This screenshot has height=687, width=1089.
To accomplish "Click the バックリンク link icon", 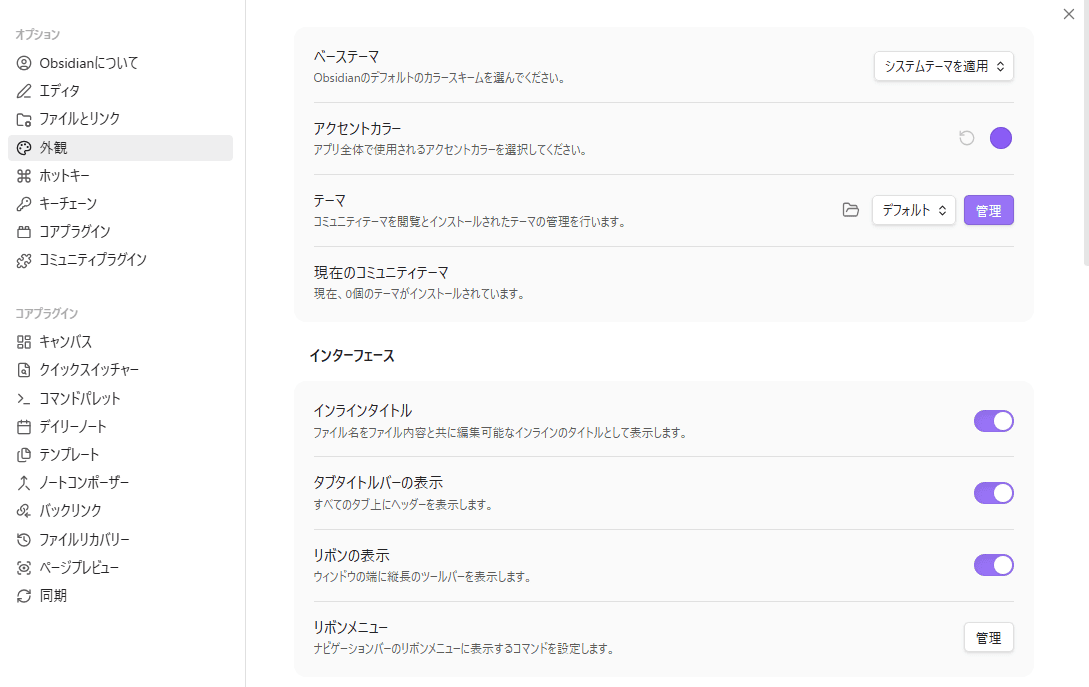I will 22,511.
